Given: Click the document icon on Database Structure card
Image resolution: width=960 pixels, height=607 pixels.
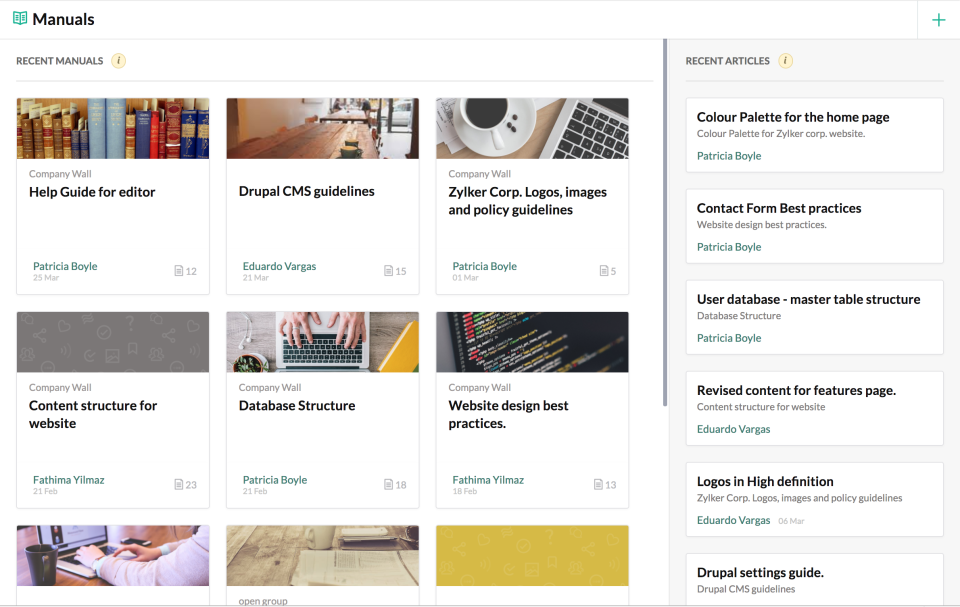Looking at the screenshot, I should (x=390, y=483).
